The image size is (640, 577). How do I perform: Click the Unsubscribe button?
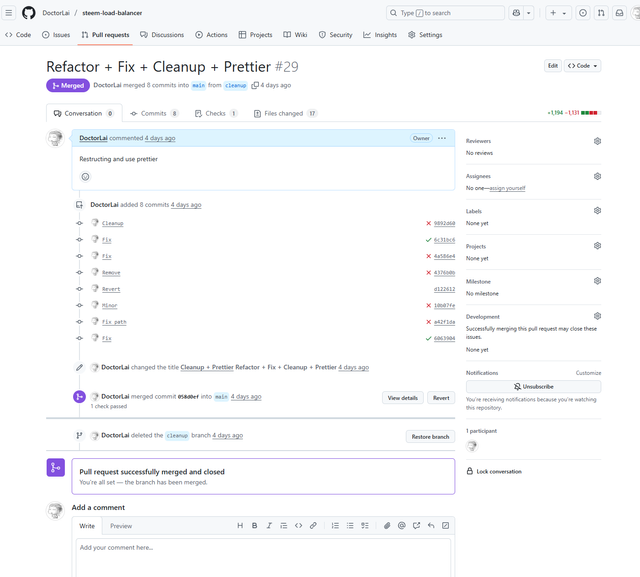(533, 386)
